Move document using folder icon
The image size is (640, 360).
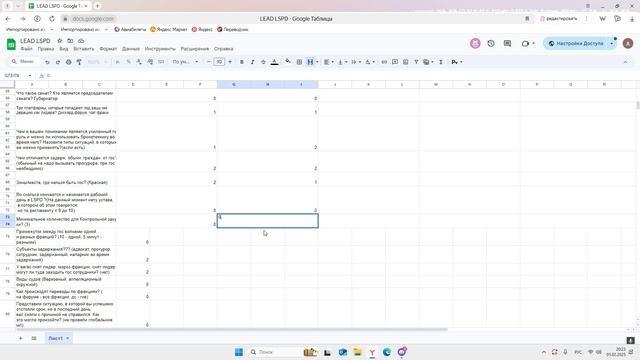[x=70, y=41]
